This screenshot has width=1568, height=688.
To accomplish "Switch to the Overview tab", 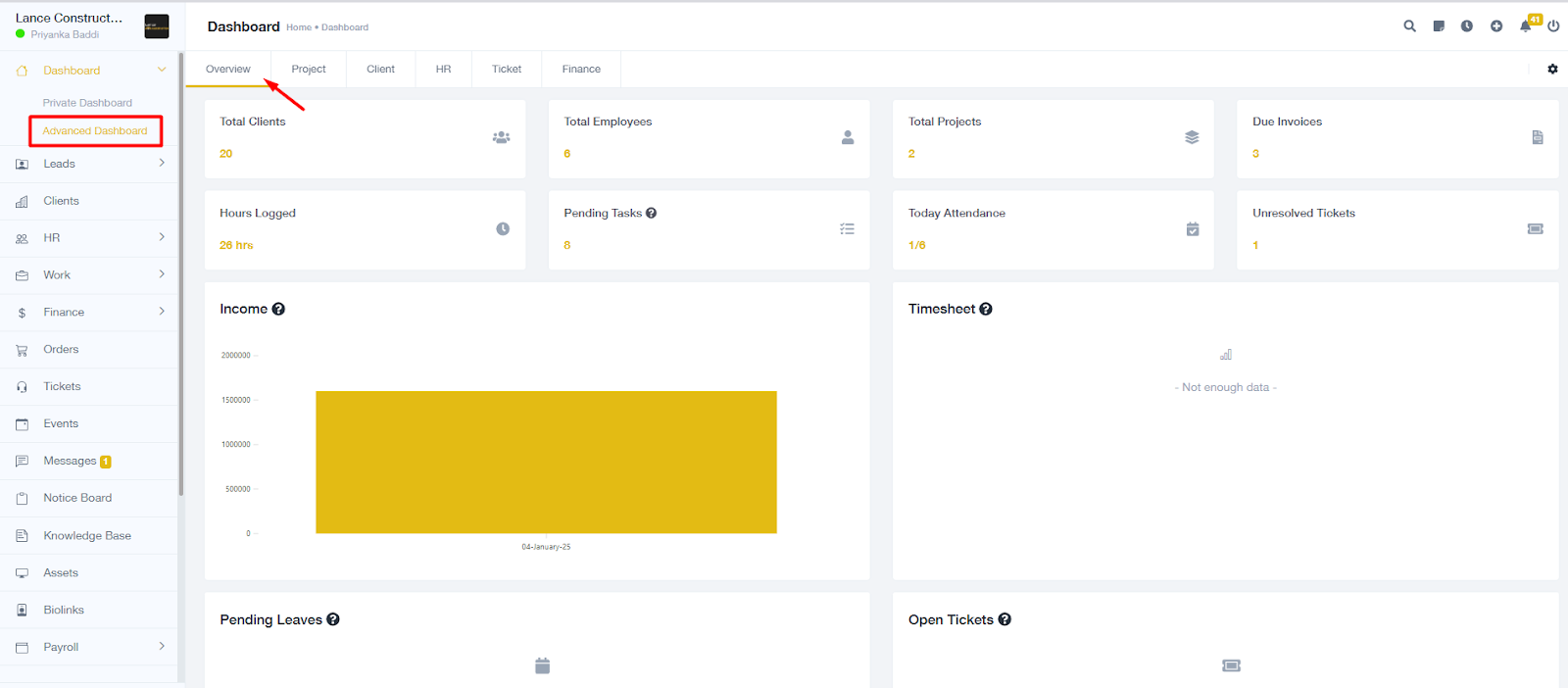I will [228, 69].
